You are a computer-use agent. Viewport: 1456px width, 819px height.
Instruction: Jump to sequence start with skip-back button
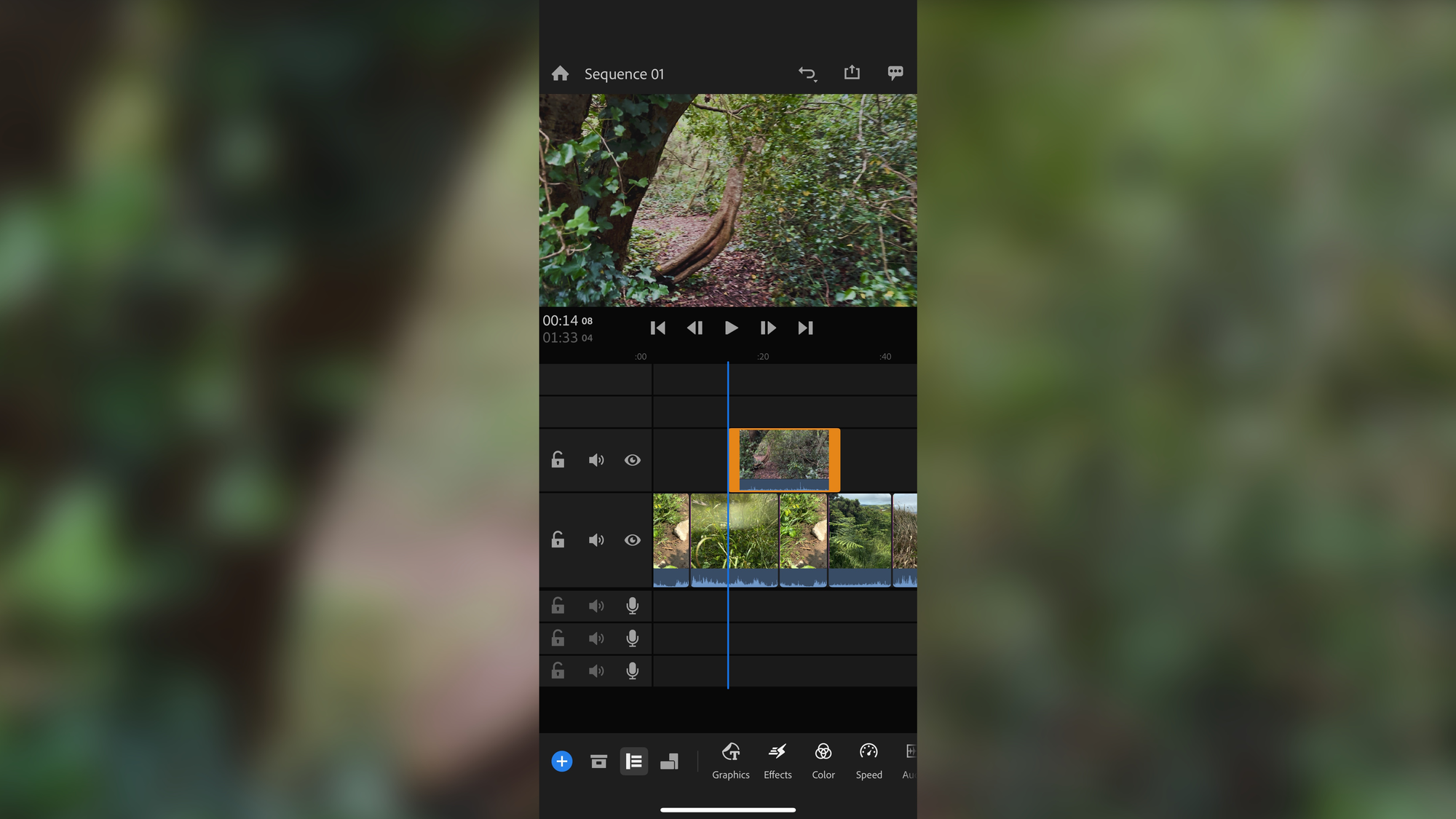pyautogui.click(x=657, y=328)
